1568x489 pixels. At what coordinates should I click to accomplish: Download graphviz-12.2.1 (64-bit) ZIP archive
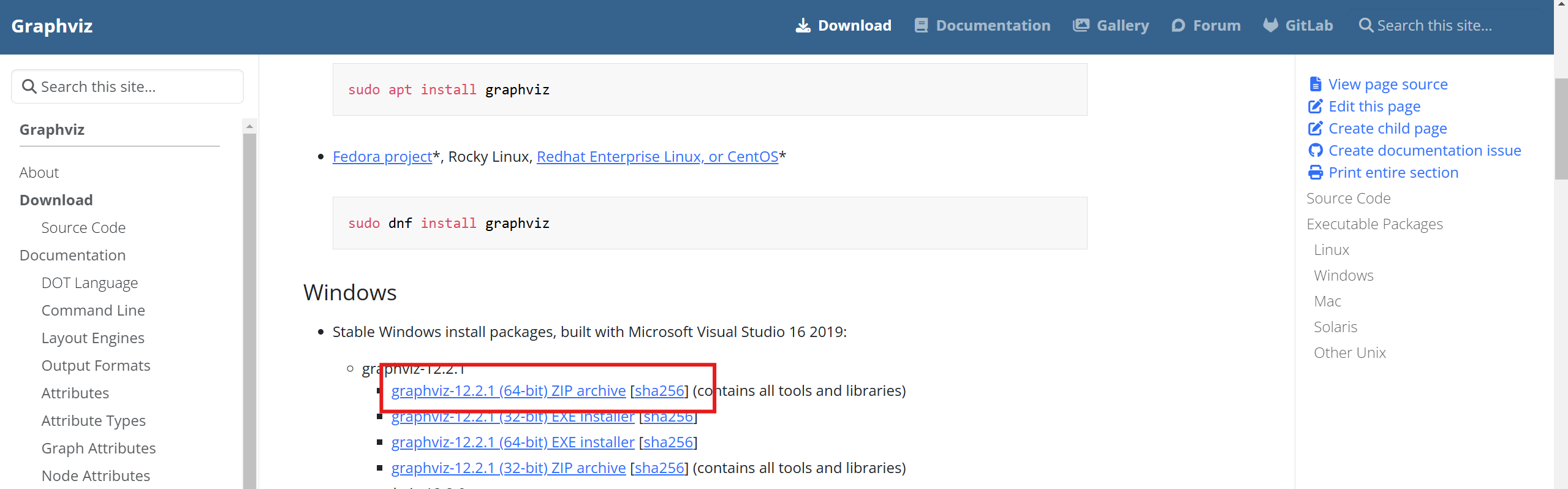509,390
